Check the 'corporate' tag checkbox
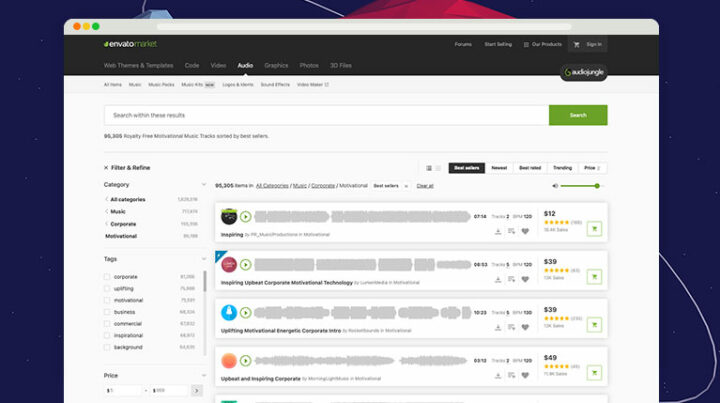 tap(107, 277)
